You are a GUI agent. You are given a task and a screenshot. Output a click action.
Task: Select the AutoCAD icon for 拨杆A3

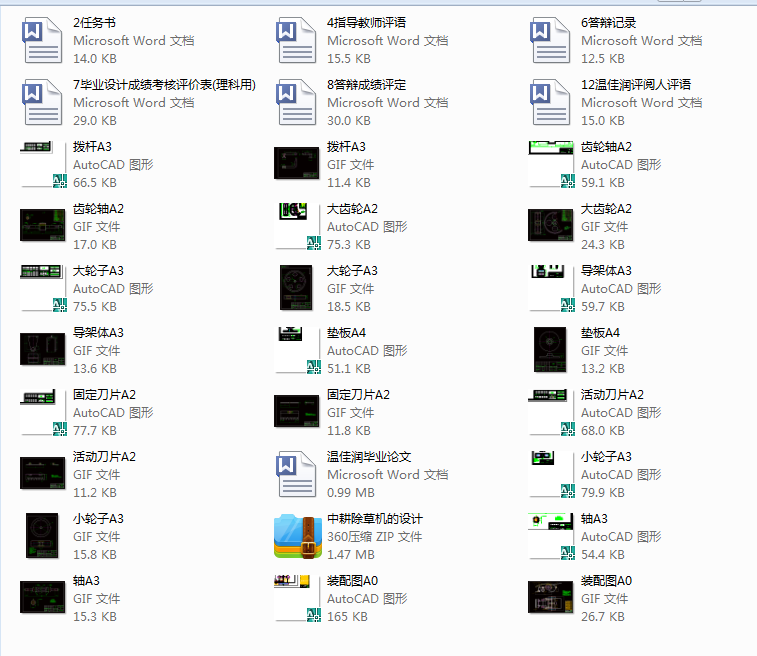[x=43, y=164]
